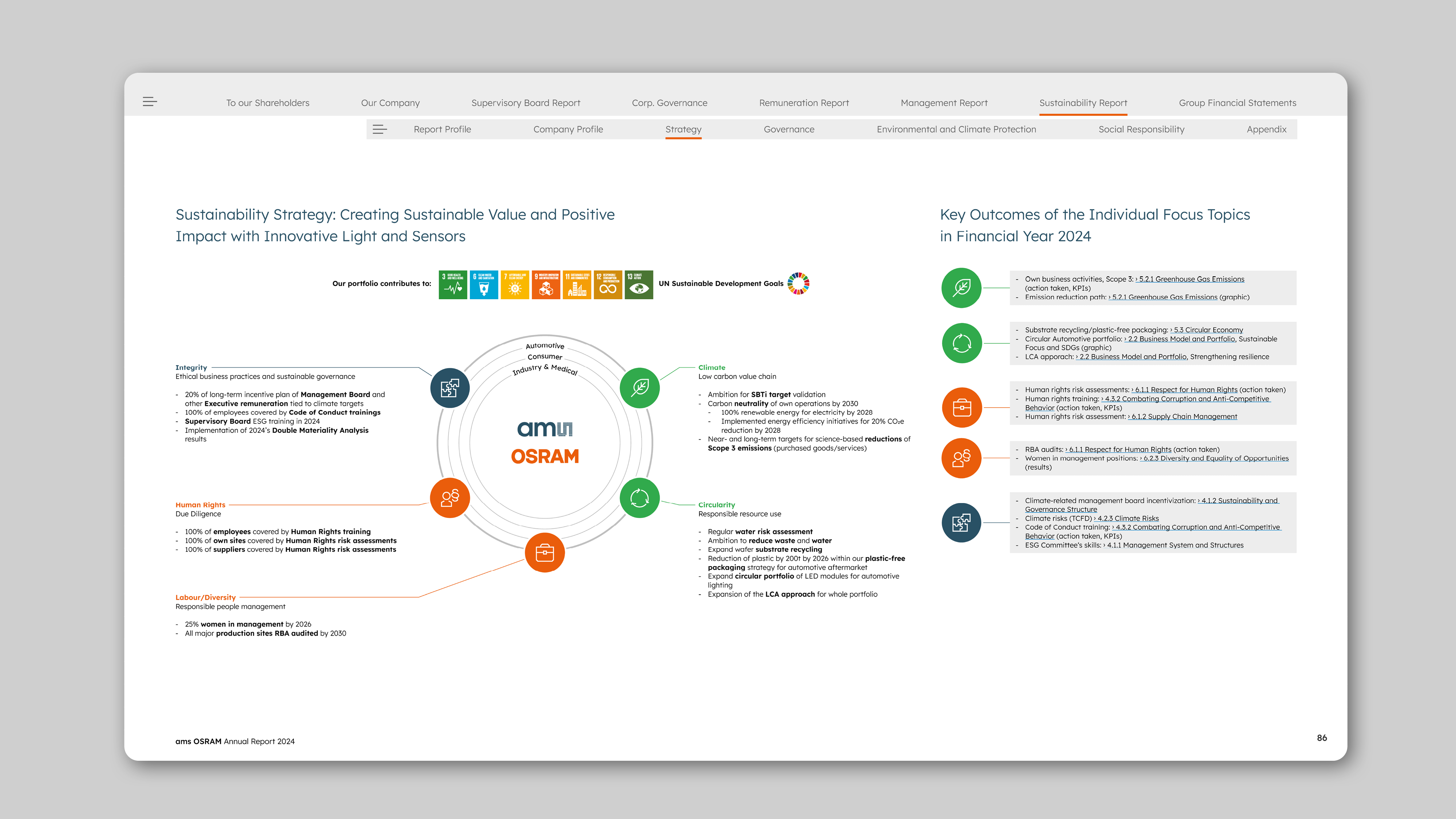This screenshot has height=819, width=1456.
Task: Open Group Financial Statements tab
Action: coord(1237,103)
